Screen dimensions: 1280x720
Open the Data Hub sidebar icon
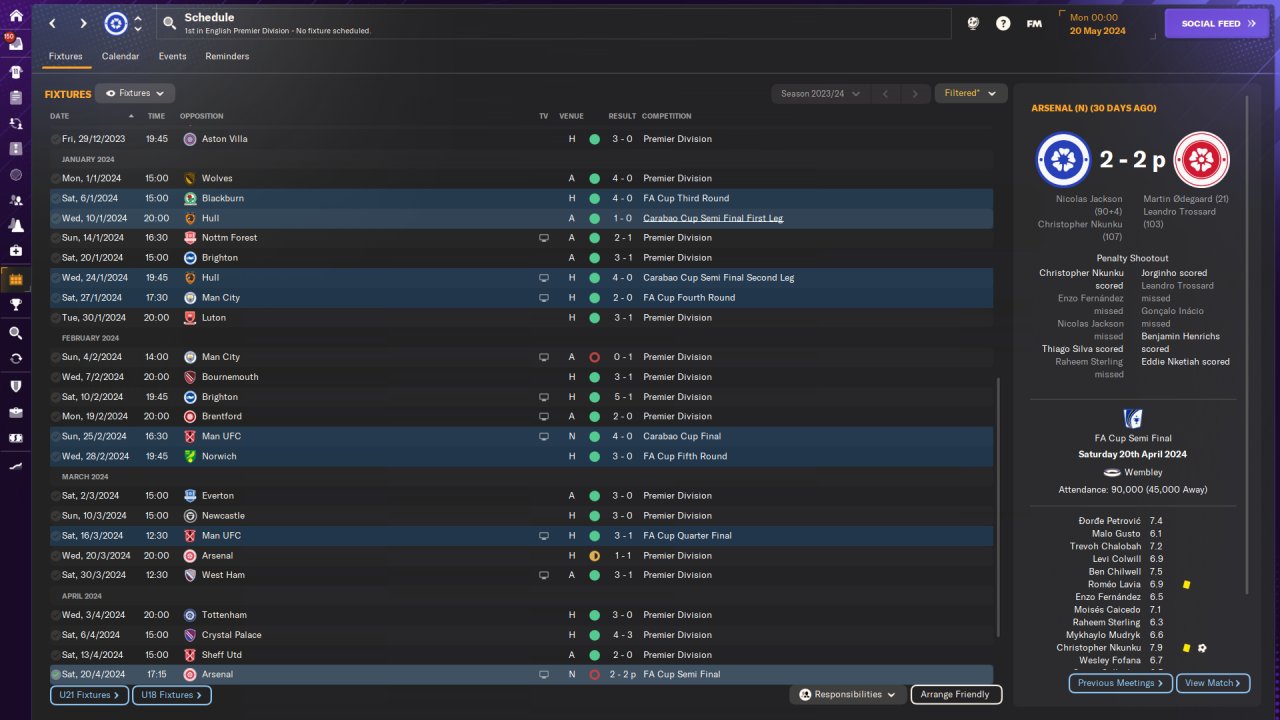pyautogui.click(x=15, y=174)
